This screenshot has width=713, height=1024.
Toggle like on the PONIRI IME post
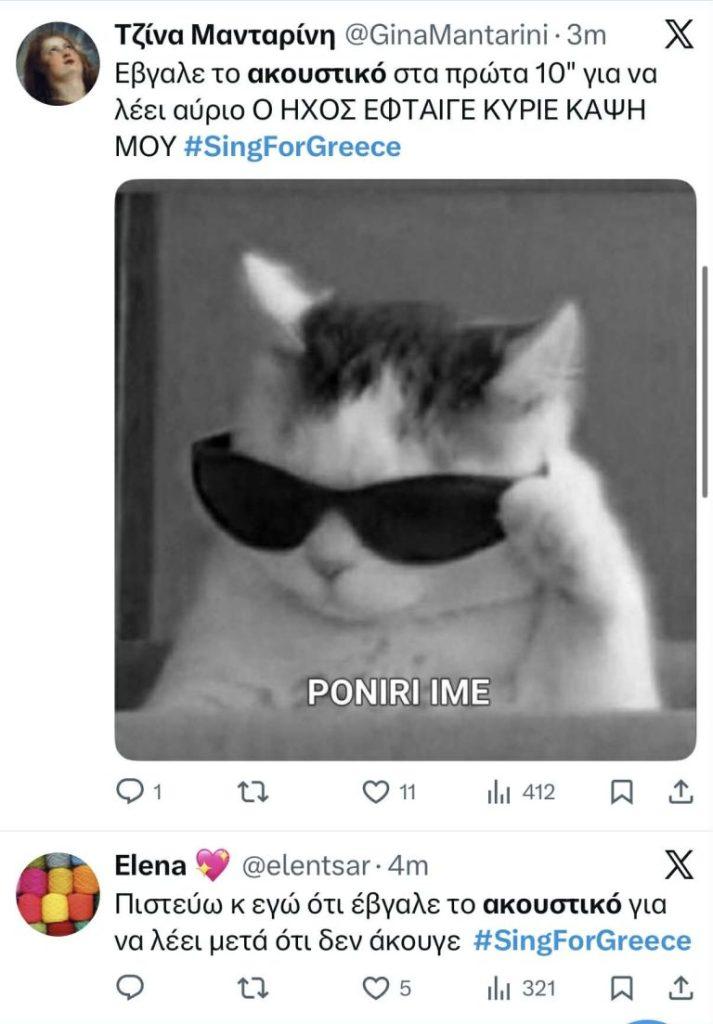(x=376, y=791)
